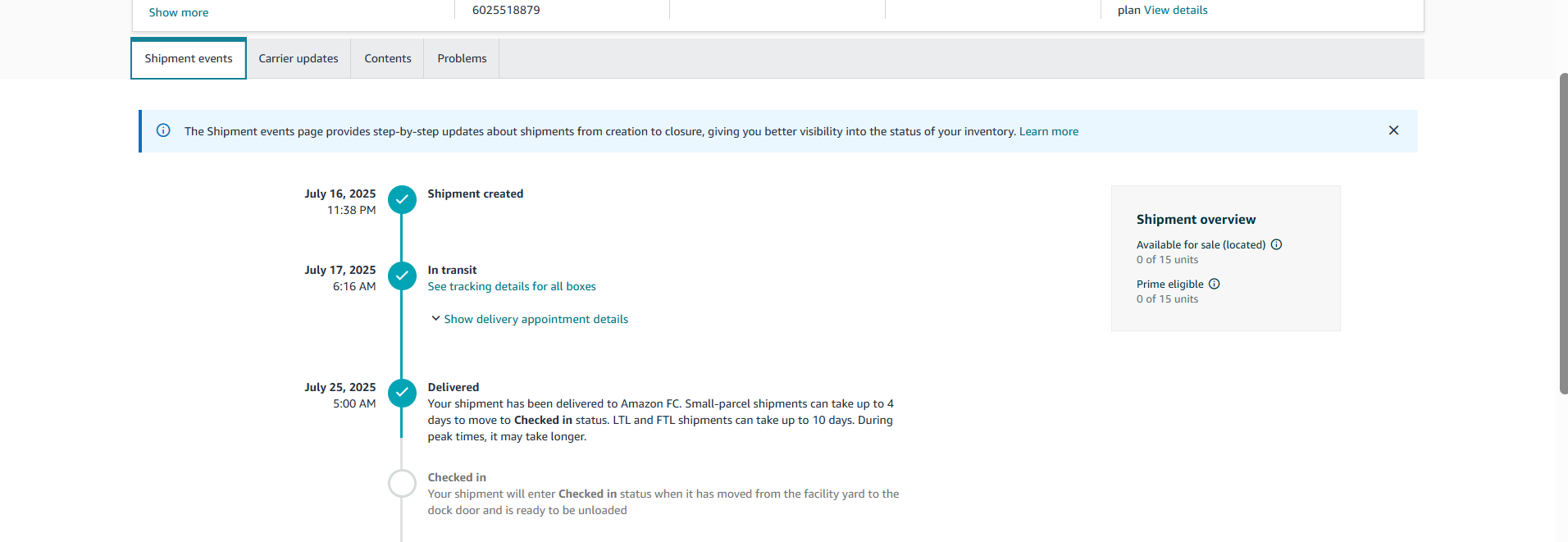Click the Learn more link in banner

point(1049,131)
